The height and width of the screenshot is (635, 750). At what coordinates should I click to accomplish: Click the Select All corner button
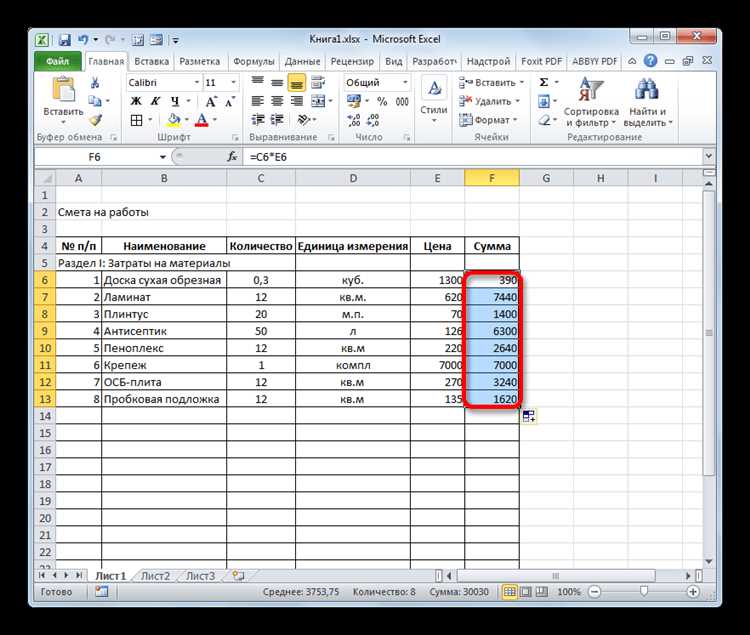pos(45,178)
